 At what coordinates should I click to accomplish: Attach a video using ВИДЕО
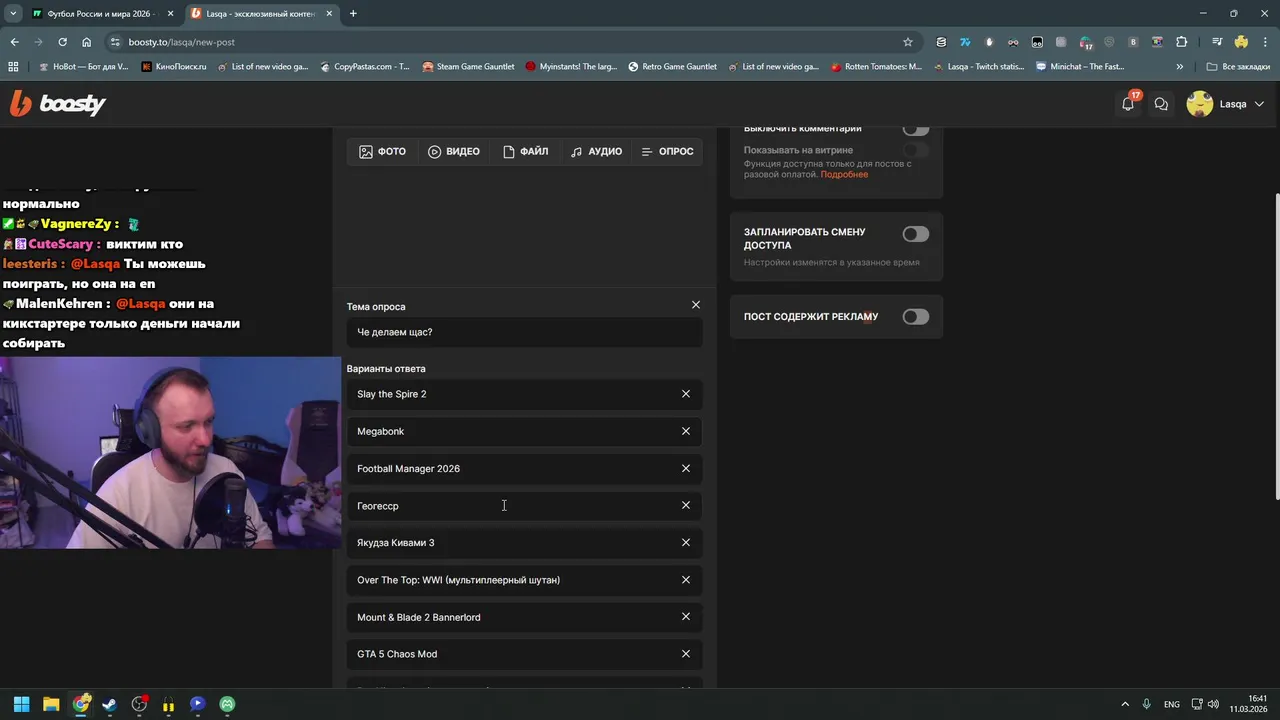pos(454,152)
